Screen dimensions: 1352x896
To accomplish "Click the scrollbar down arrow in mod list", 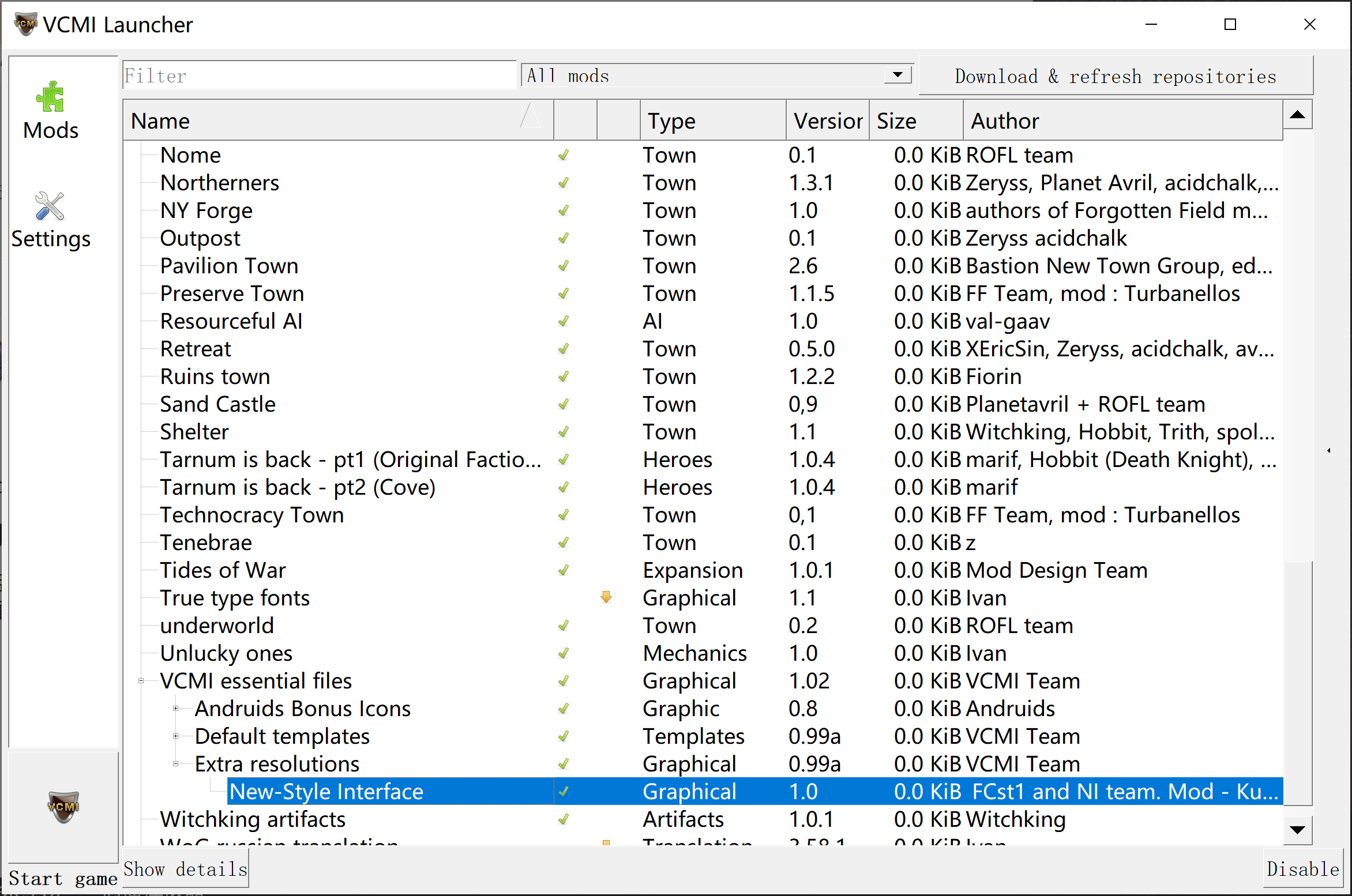I will pos(1298,830).
